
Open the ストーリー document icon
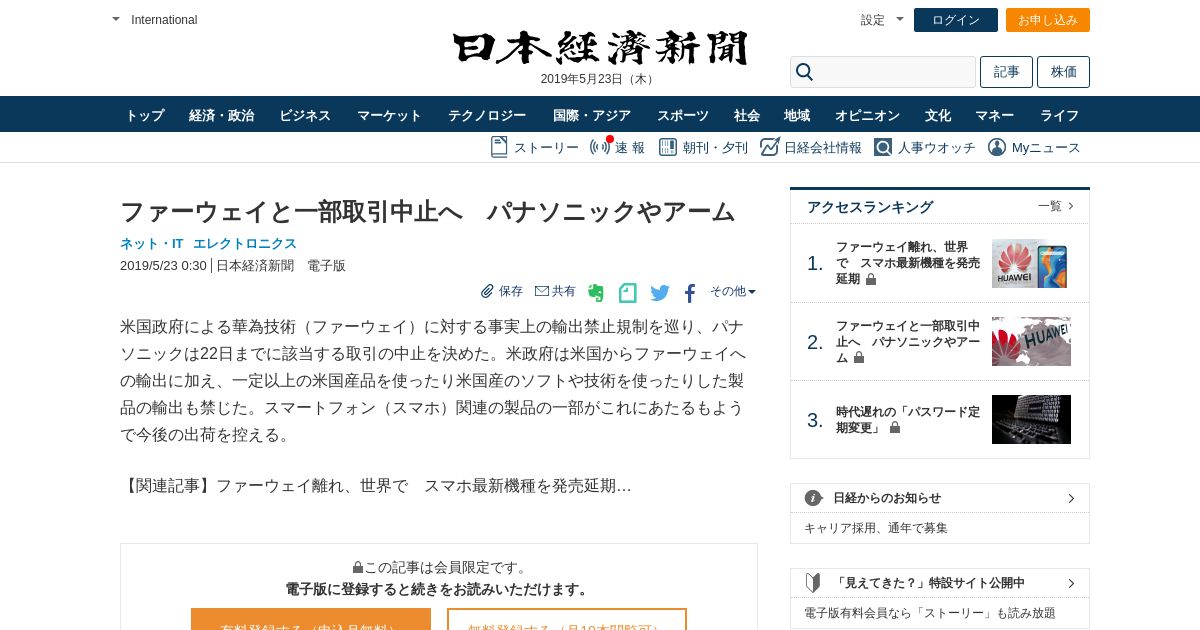(x=499, y=147)
